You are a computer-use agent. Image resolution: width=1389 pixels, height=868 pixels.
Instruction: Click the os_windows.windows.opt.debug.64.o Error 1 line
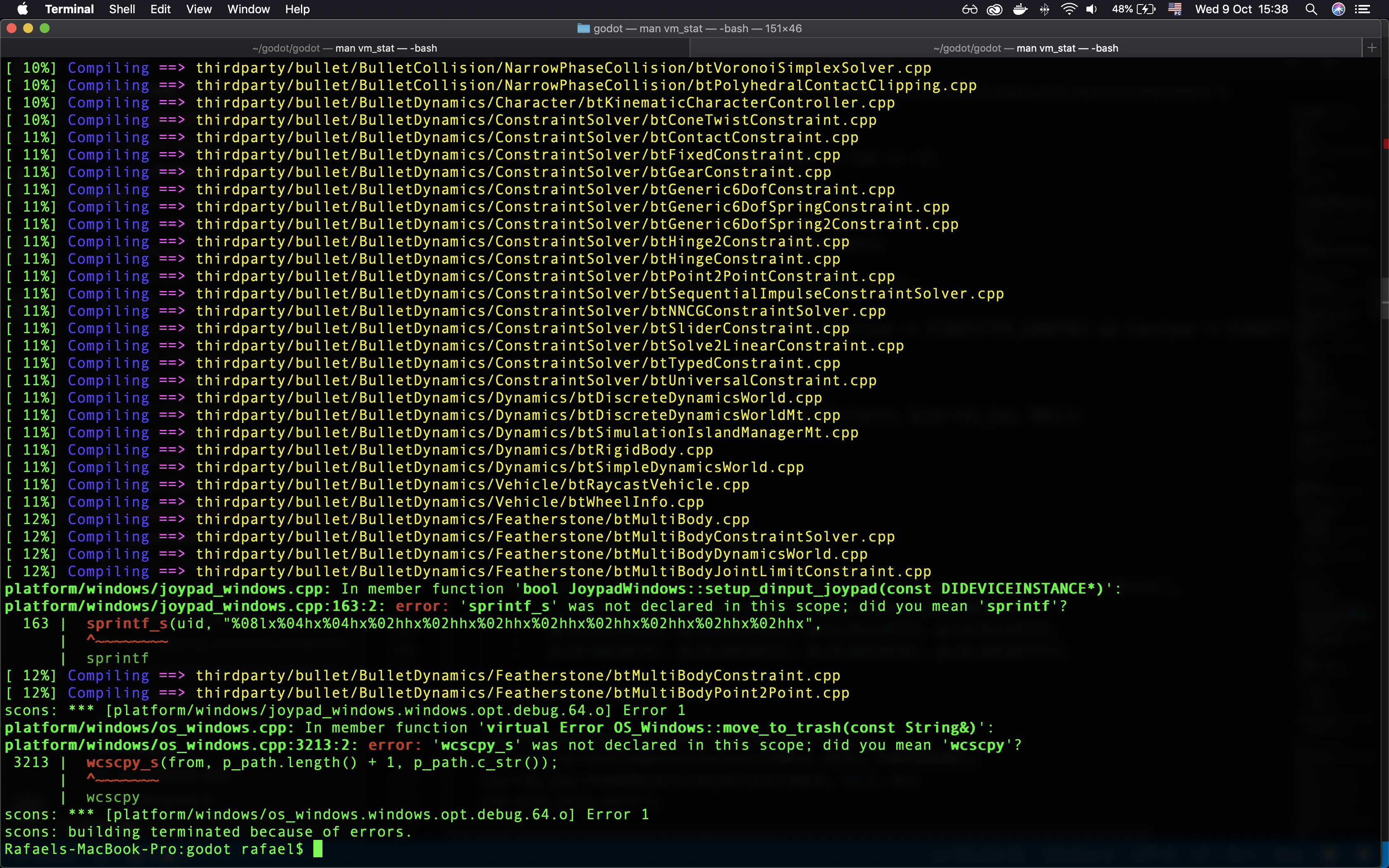click(x=327, y=815)
